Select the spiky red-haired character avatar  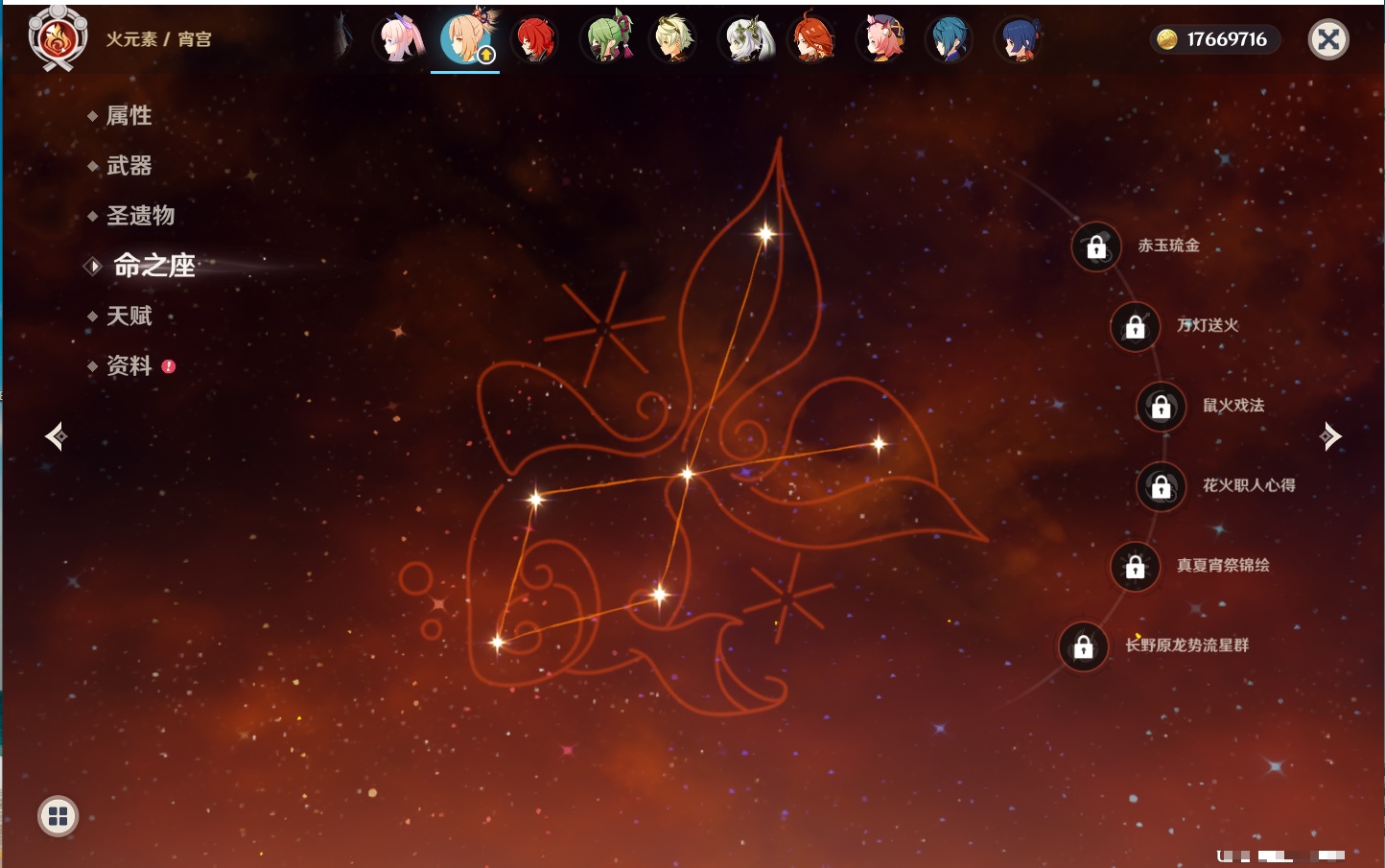click(x=534, y=39)
